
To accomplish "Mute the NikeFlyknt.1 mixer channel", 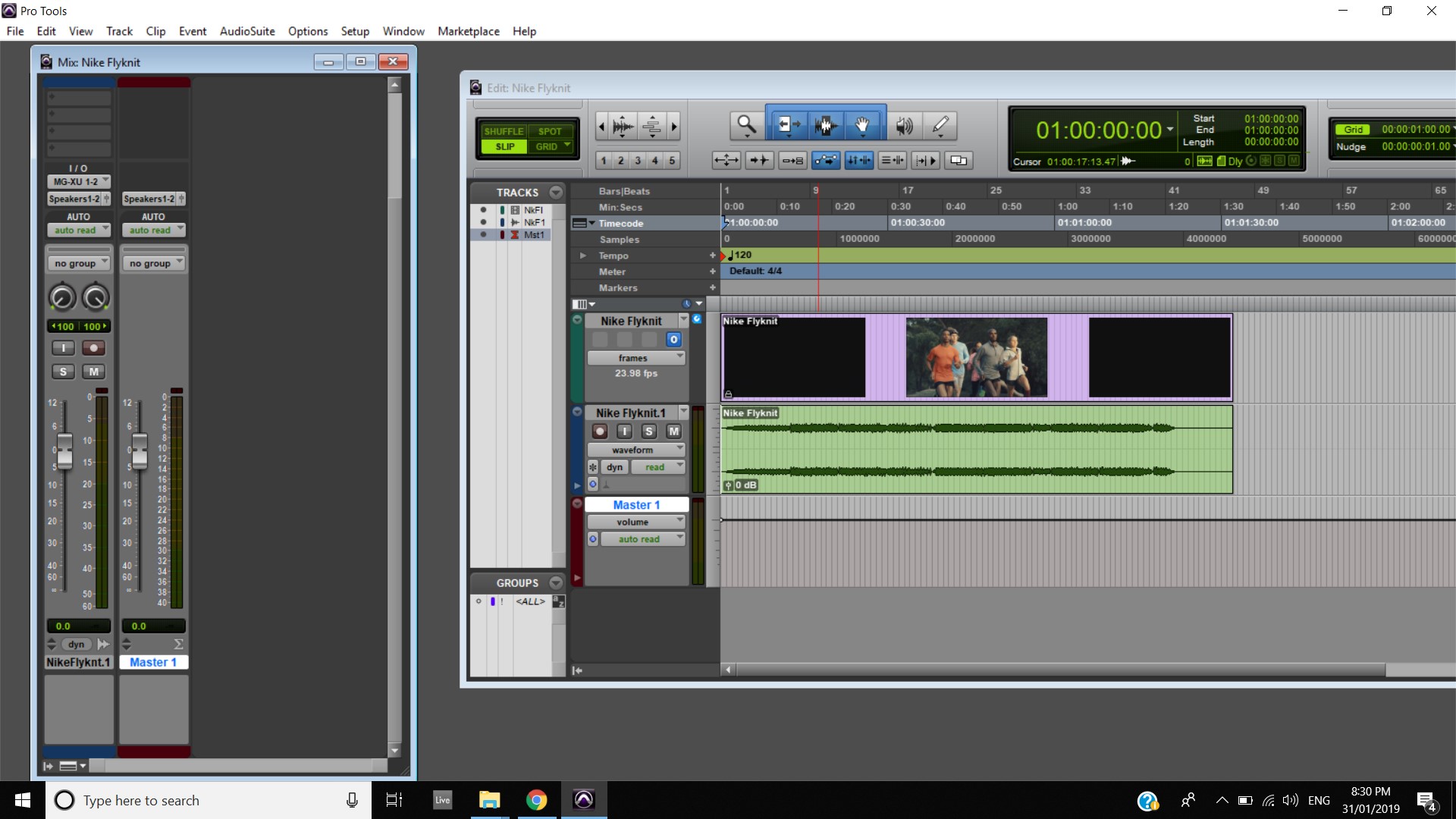I will [x=93, y=372].
